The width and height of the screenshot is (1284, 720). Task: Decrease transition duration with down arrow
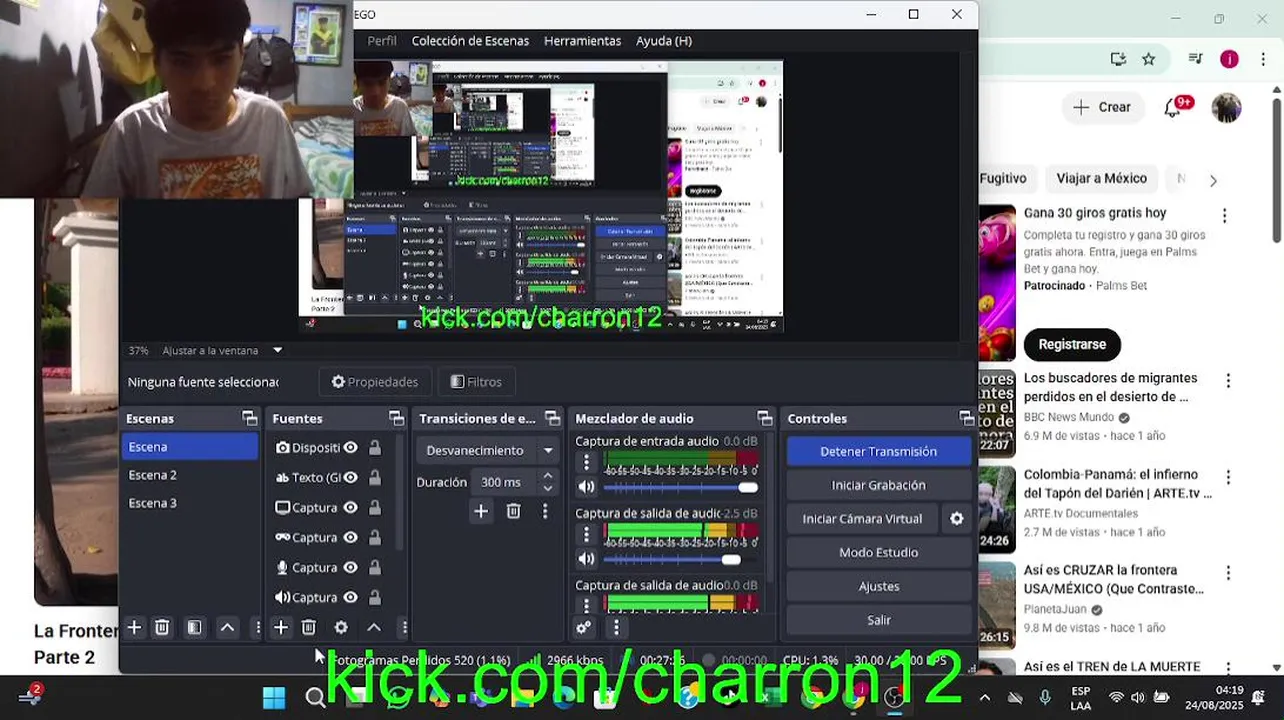(547, 488)
